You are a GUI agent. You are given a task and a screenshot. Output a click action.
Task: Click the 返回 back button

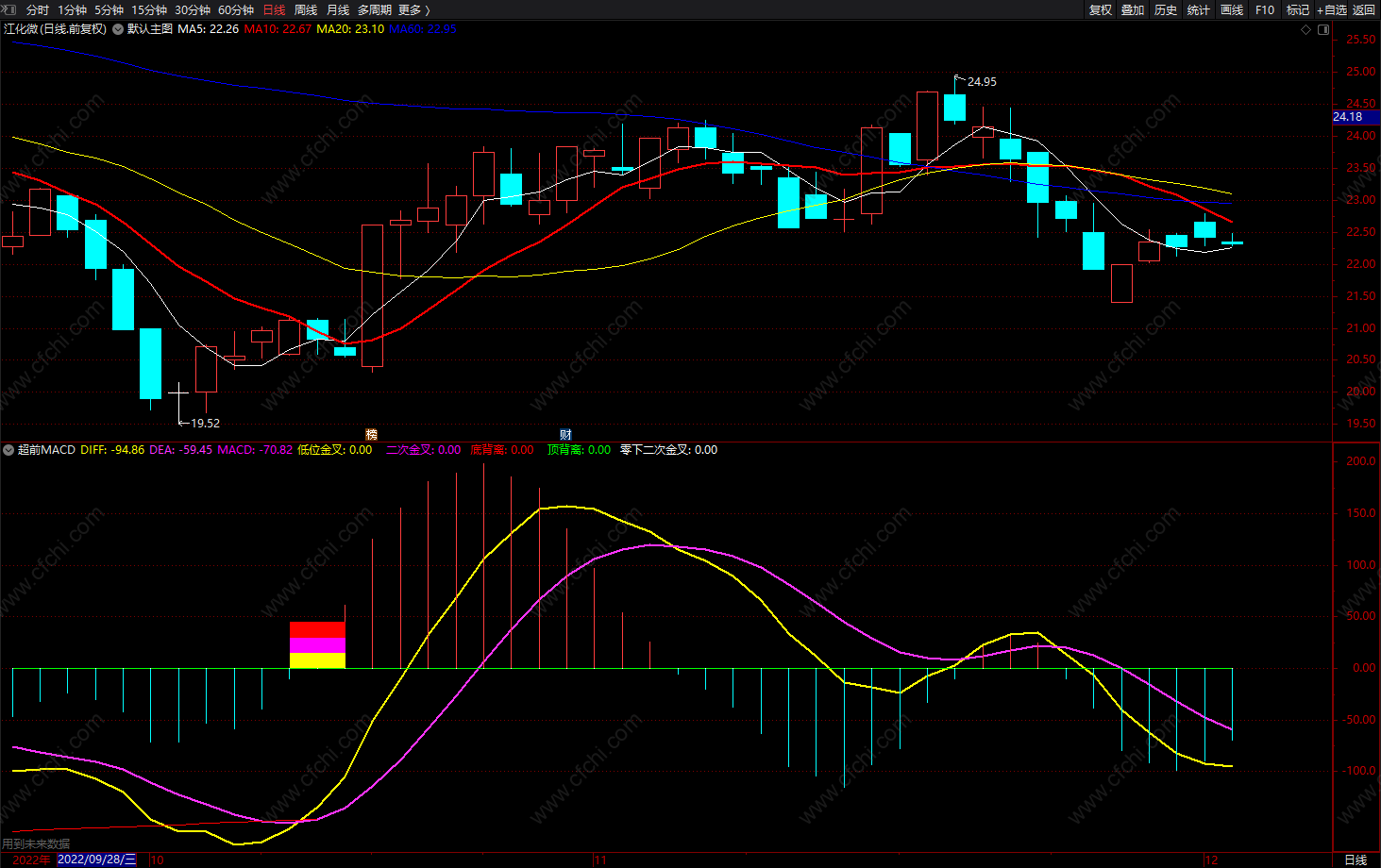point(1364,9)
